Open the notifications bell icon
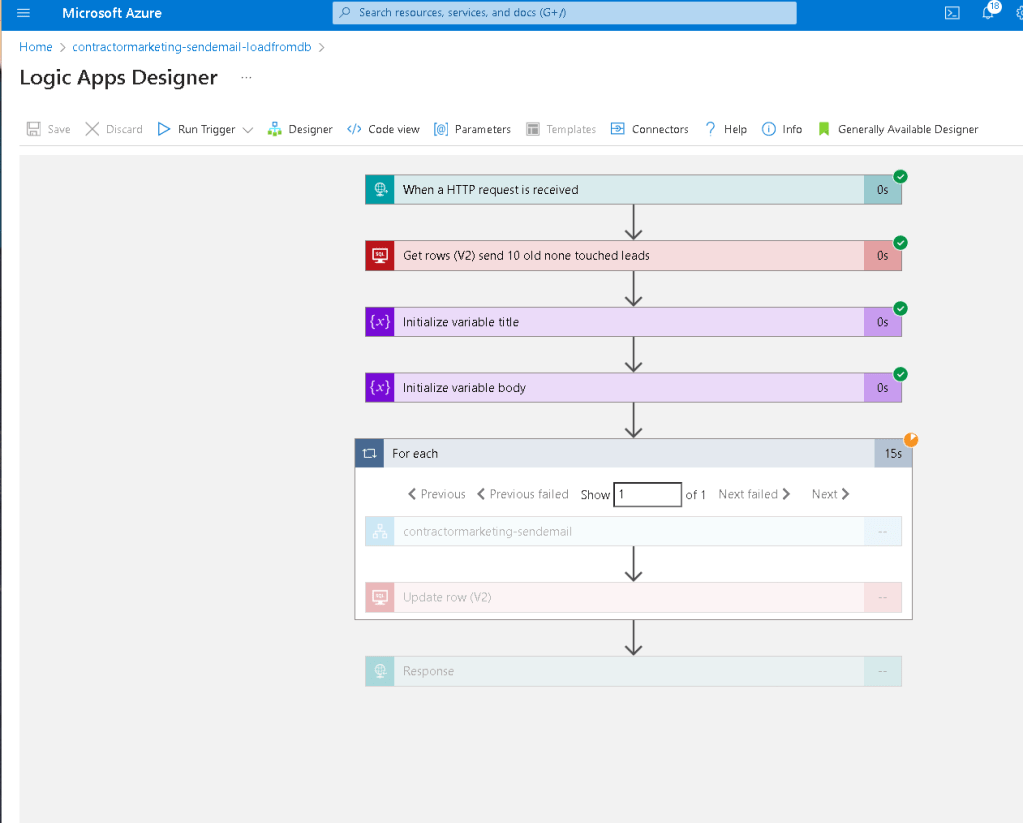Viewport: 1023px width, 823px height. pos(988,12)
